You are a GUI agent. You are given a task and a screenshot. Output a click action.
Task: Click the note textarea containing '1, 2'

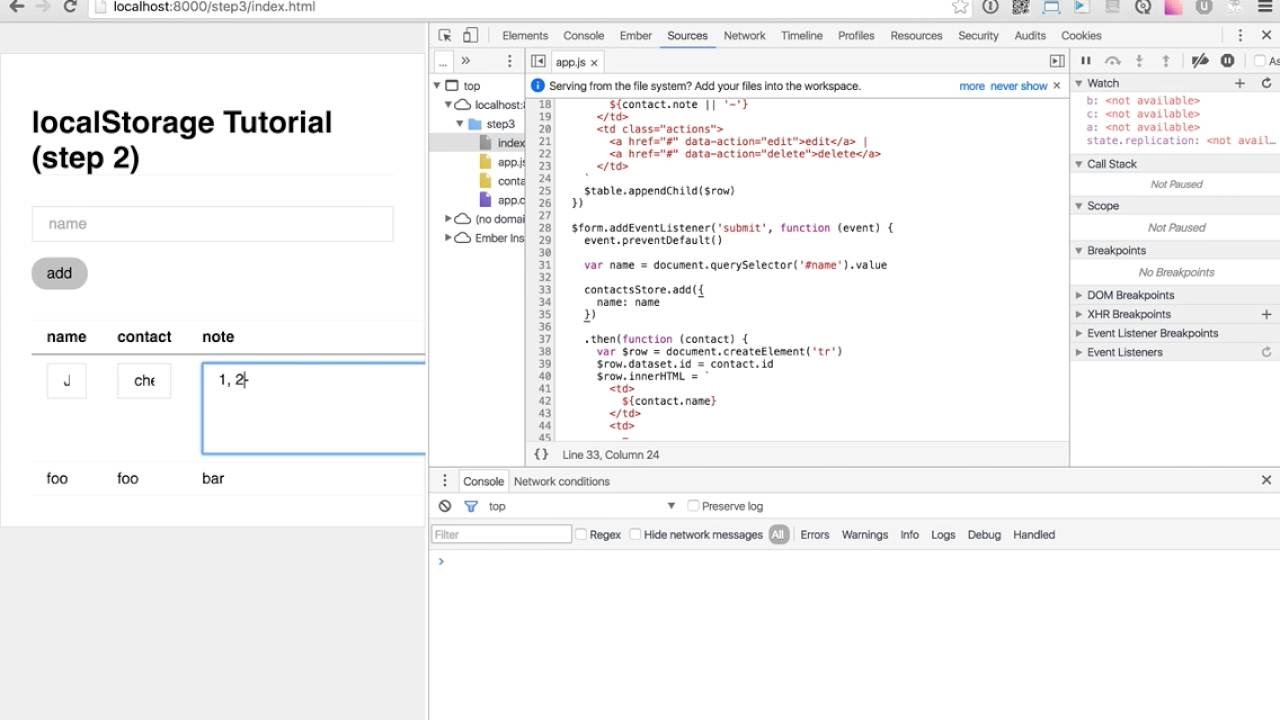coord(314,408)
